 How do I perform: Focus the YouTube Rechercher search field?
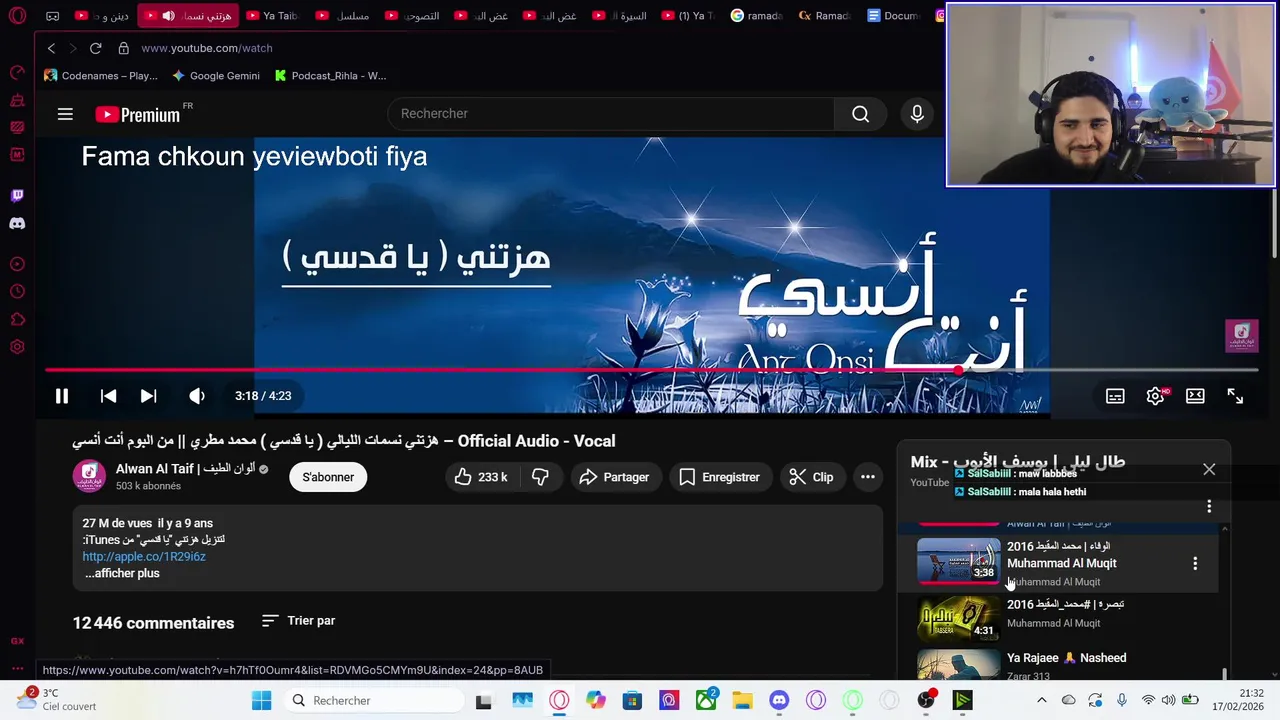tap(610, 114)
